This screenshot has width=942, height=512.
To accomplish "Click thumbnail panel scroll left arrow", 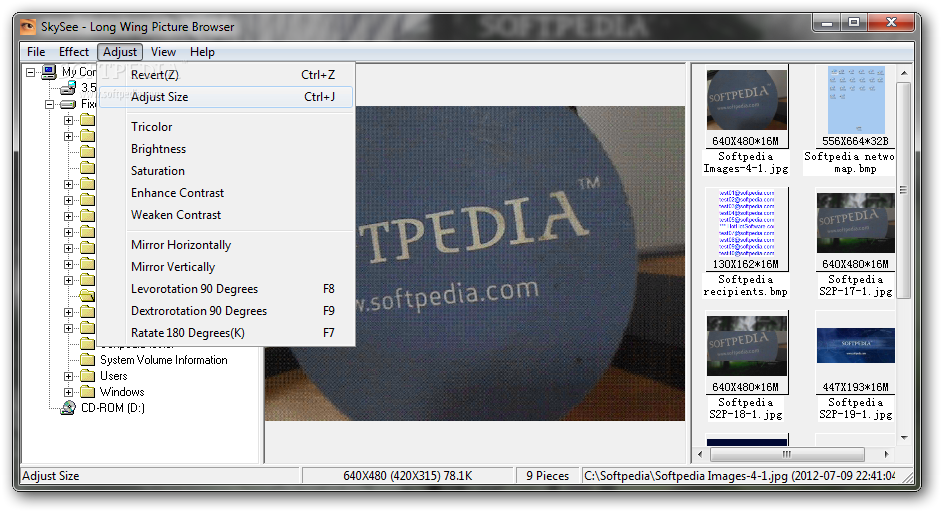I will pos(700,454).
